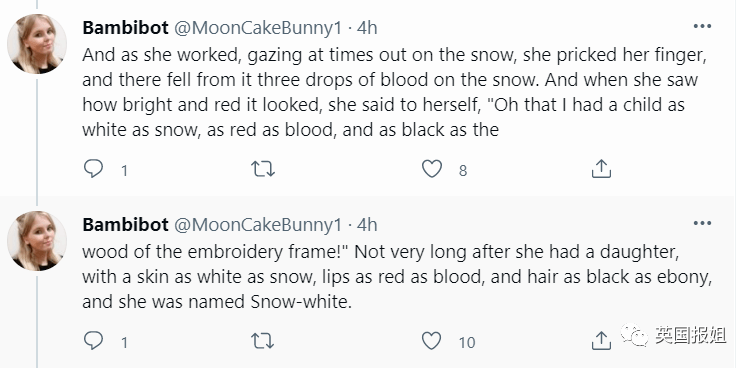Open second tweet text about embroidery frame
The width and height of the screenshot is (751, 368).
coord(397,277)
